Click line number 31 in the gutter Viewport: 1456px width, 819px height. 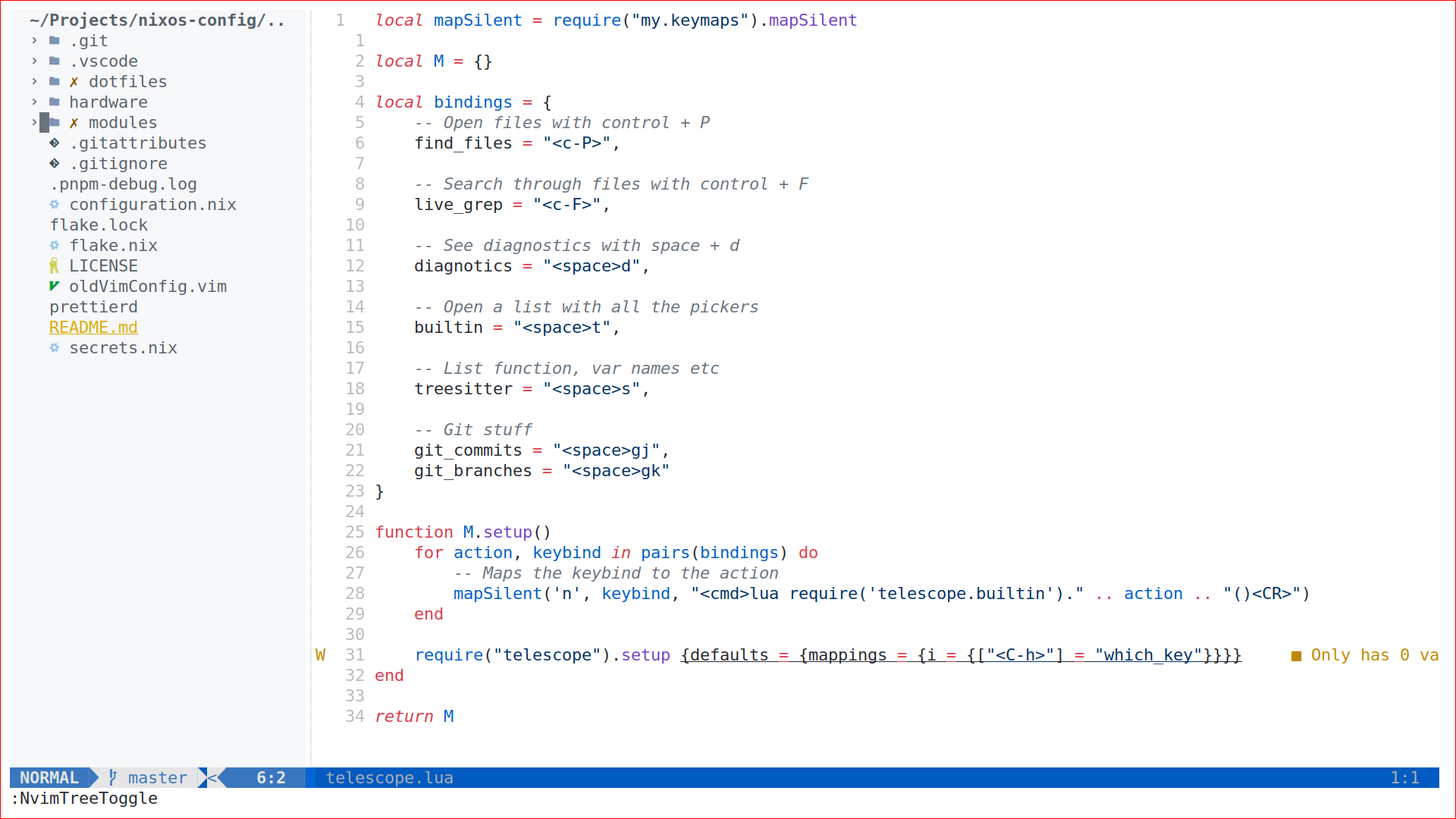355,654
